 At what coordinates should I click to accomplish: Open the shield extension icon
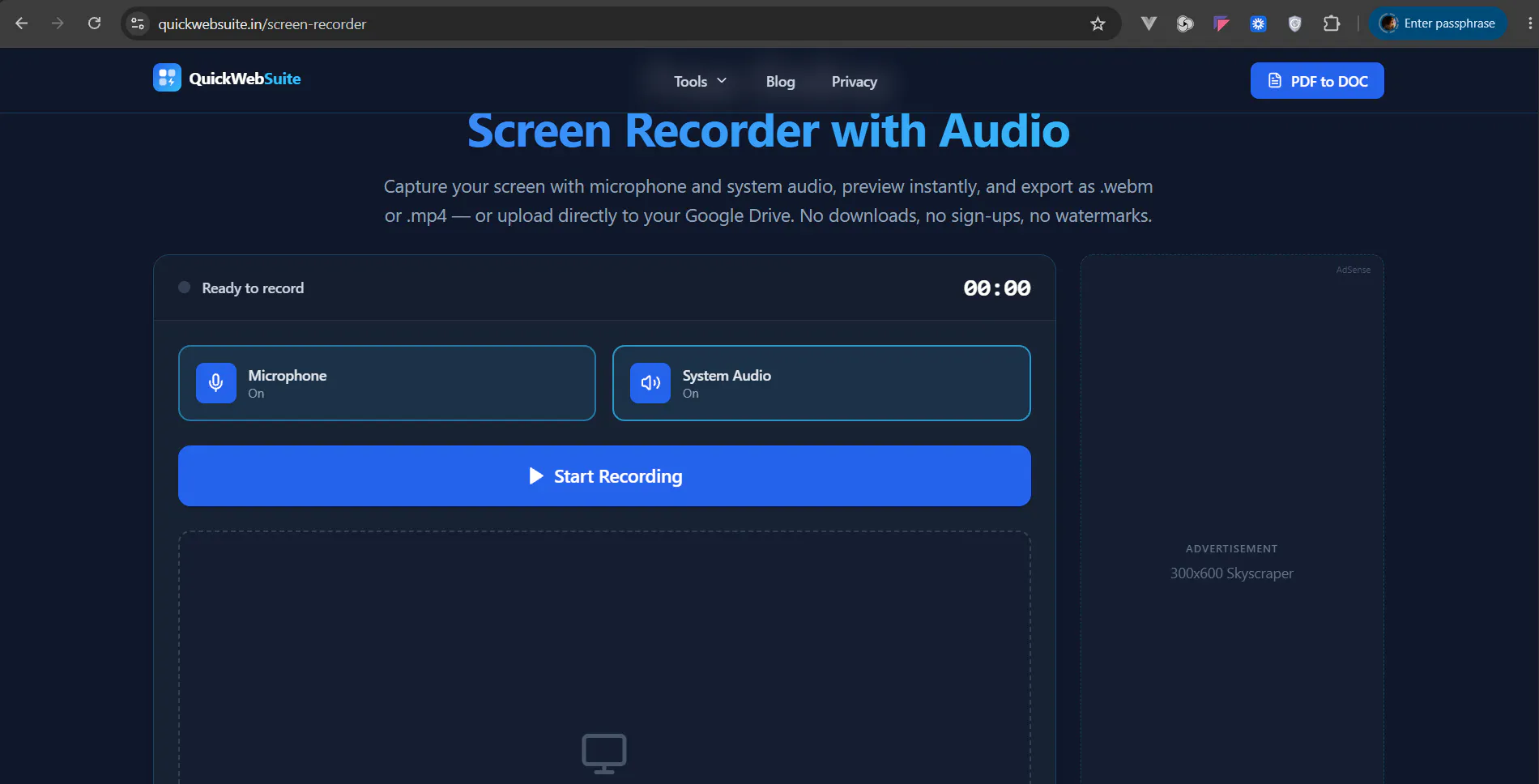(x=1294, y=23)
